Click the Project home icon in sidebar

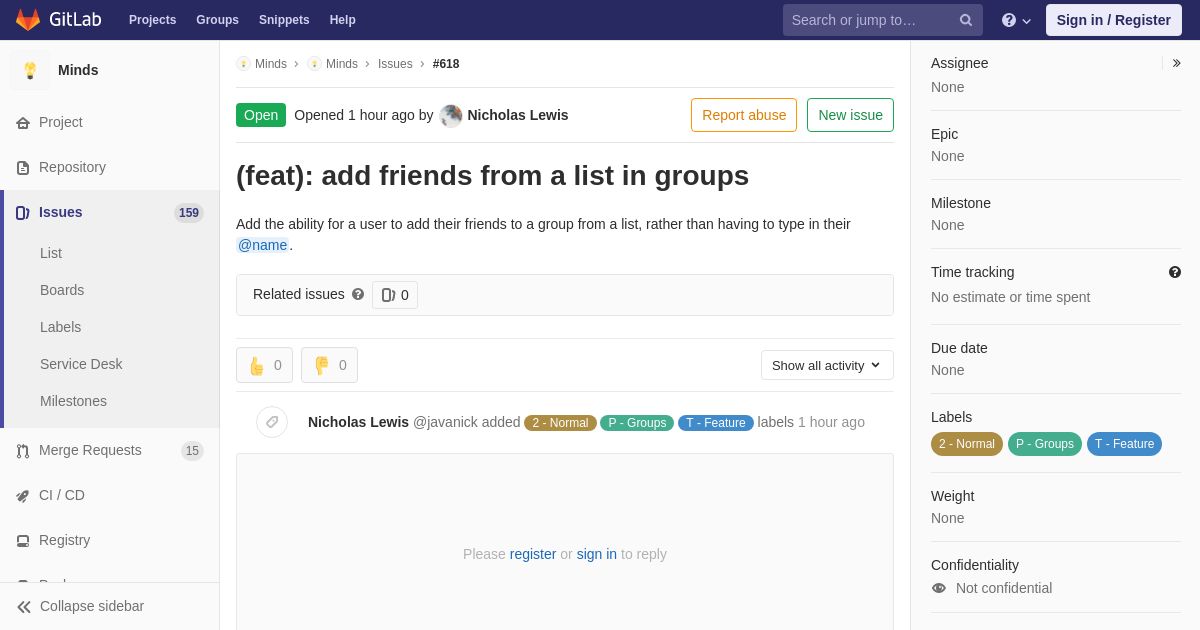(23, 123)
